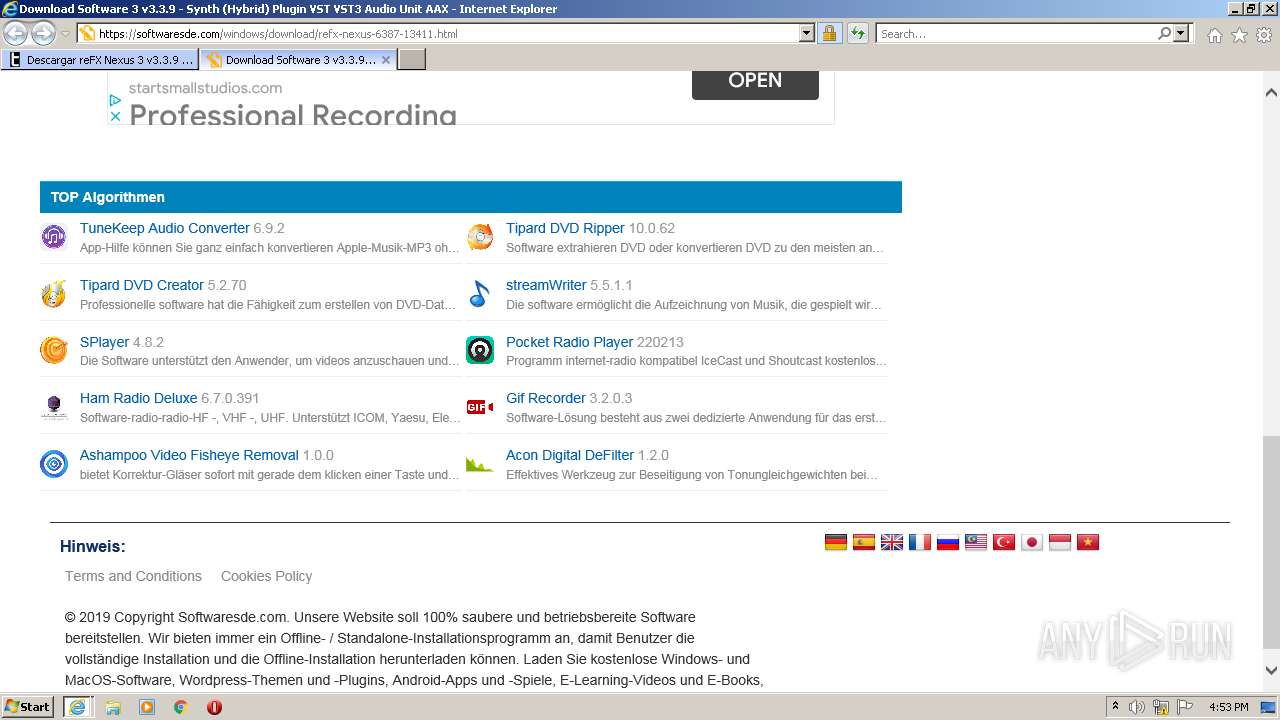Click the OPEN button in the ad

click(755, 81)
